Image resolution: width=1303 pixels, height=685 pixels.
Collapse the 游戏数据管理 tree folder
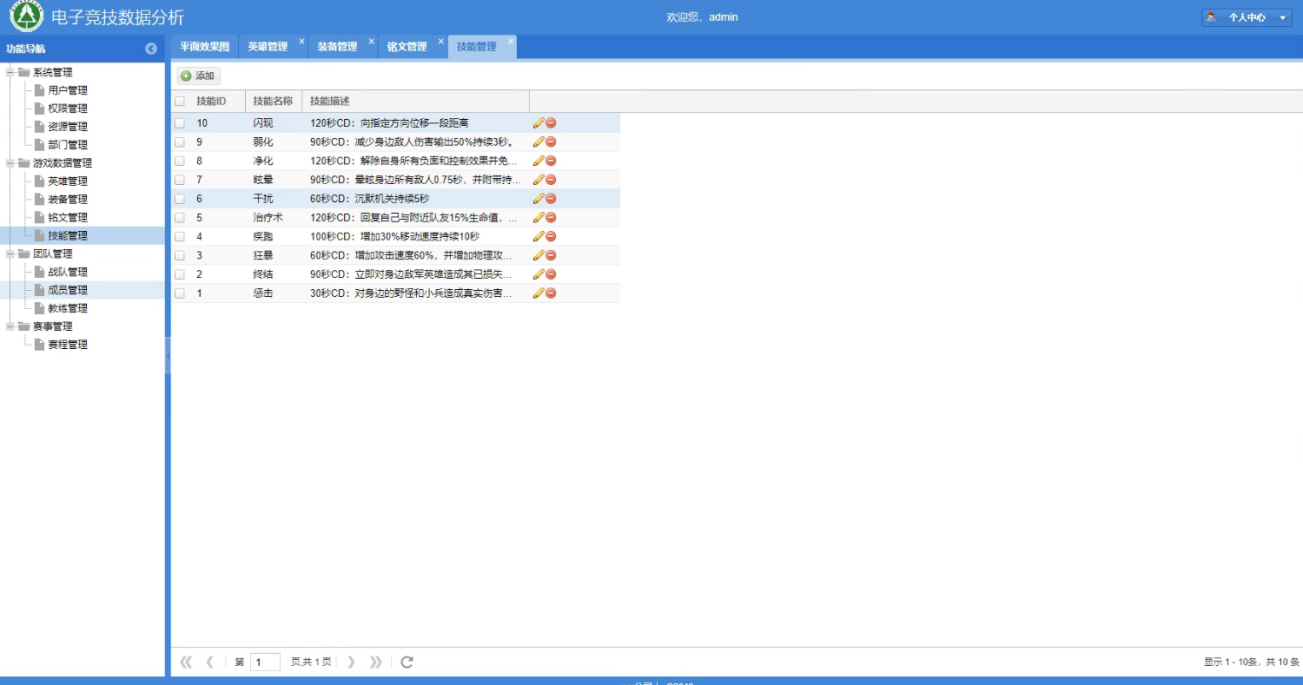[10, 163]
